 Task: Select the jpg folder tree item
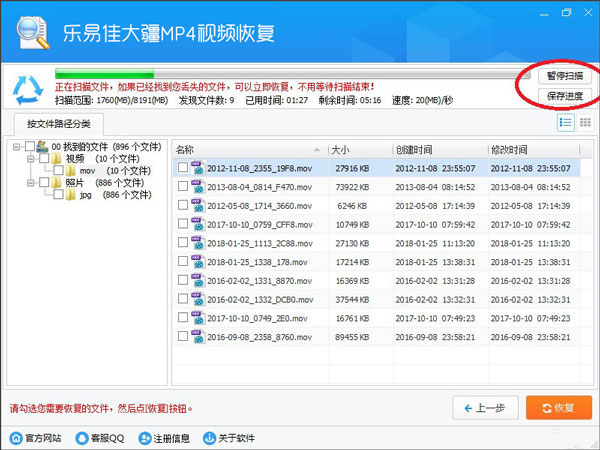(x=86, y=195)
